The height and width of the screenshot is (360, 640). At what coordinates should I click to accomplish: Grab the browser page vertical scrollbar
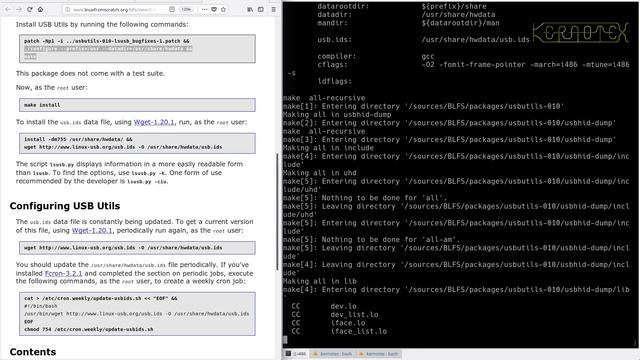(x=278, y=212)
